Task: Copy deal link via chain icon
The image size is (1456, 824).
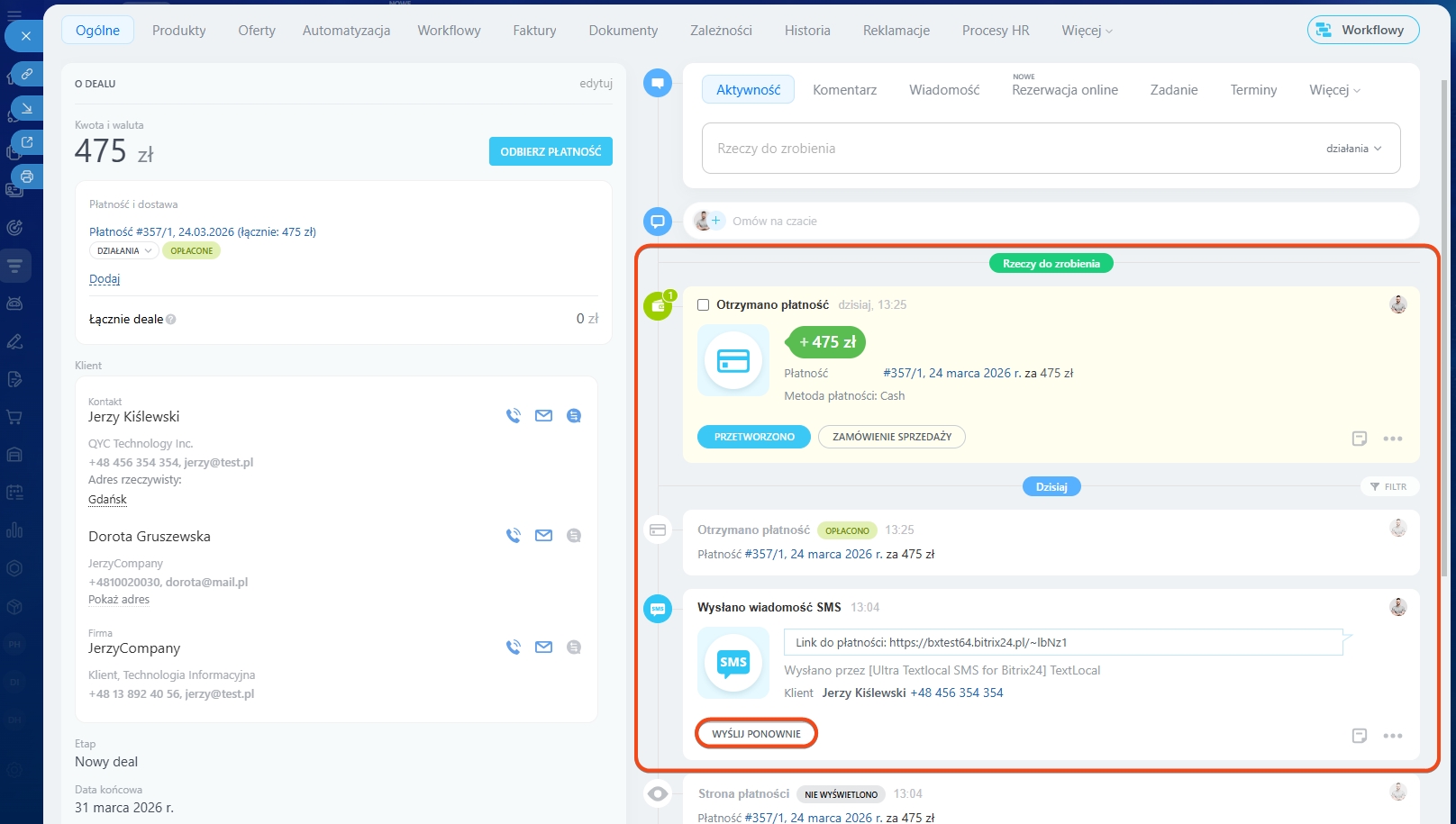Action: (27, 74)
